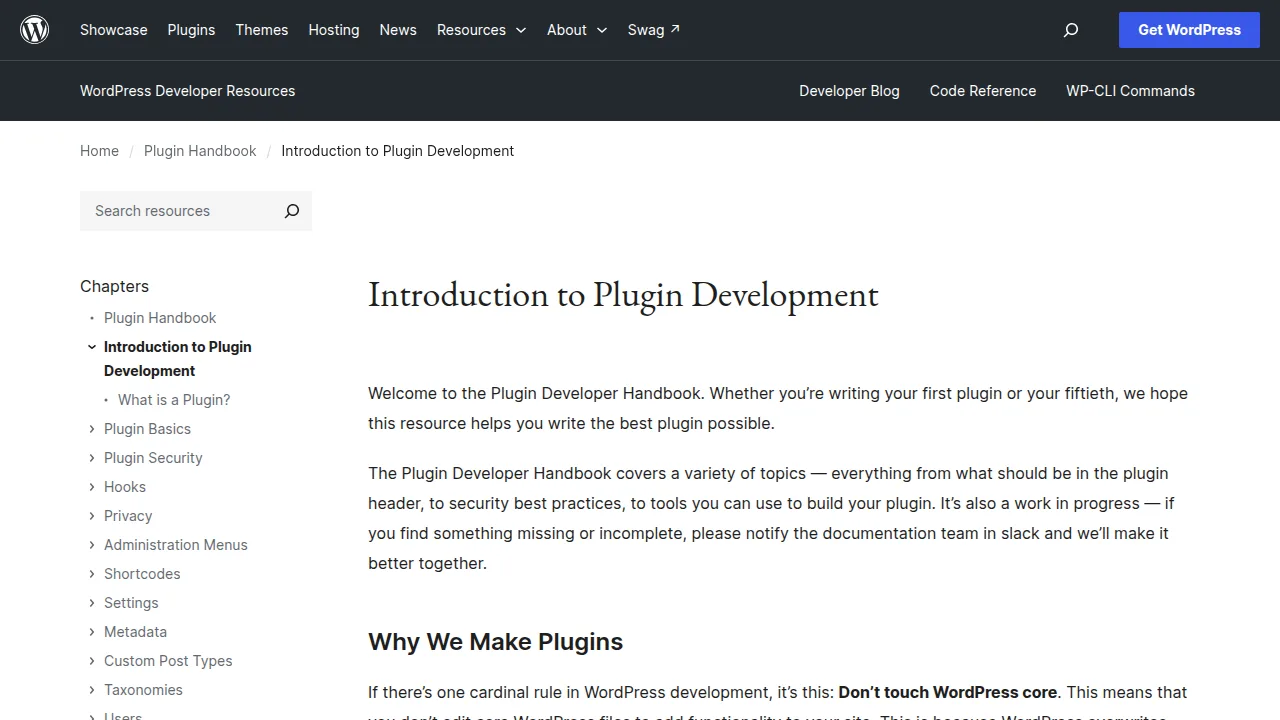Select Introduction to Plugin Development chapter link

(x=178, y=359)
